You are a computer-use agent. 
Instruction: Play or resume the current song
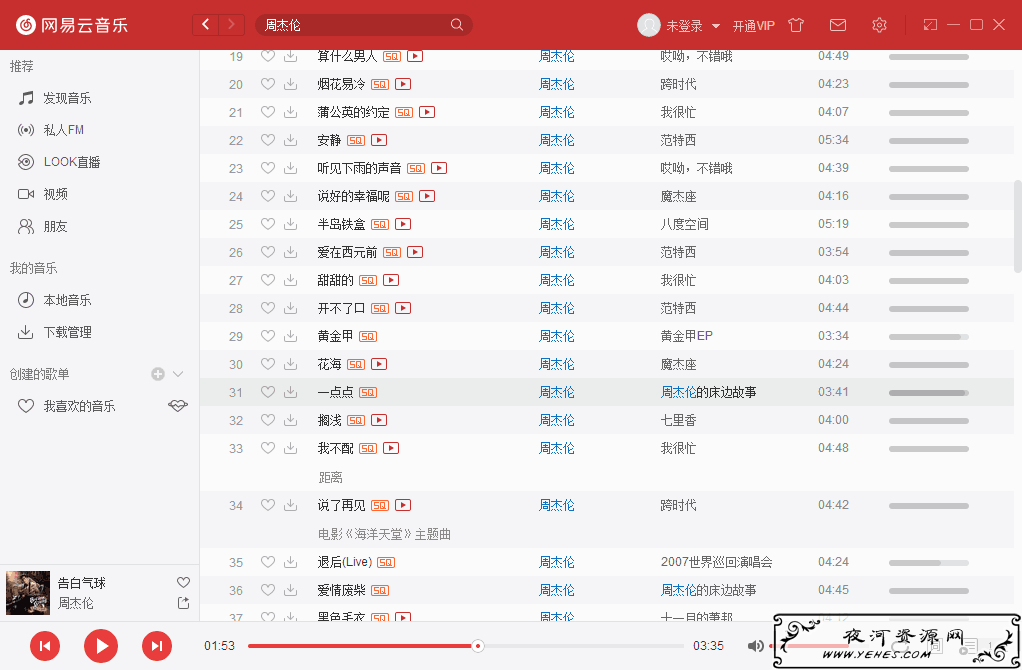[x=101, y=646]
